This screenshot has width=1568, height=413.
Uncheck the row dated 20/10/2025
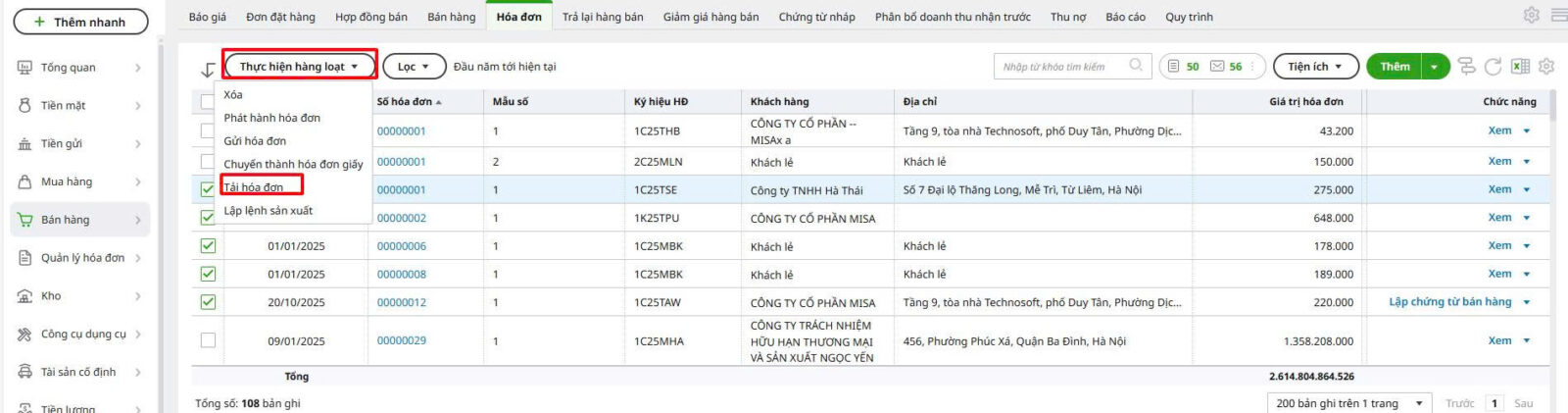(208, 302)
